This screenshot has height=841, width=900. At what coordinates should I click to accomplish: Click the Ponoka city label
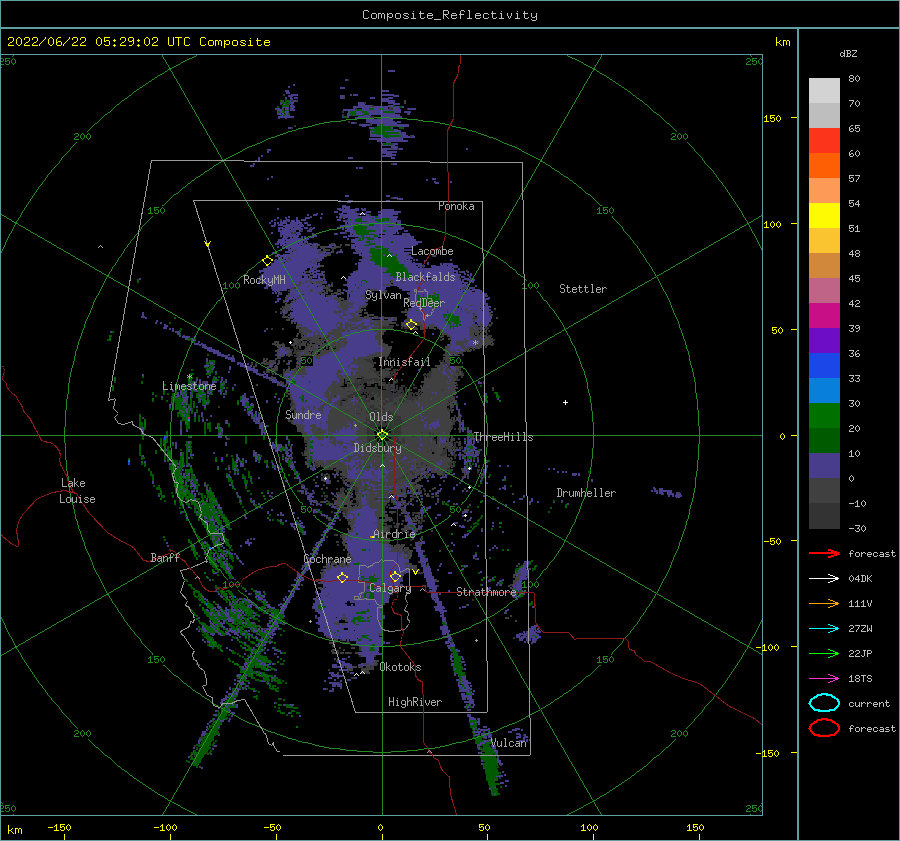tap(456, 206)
